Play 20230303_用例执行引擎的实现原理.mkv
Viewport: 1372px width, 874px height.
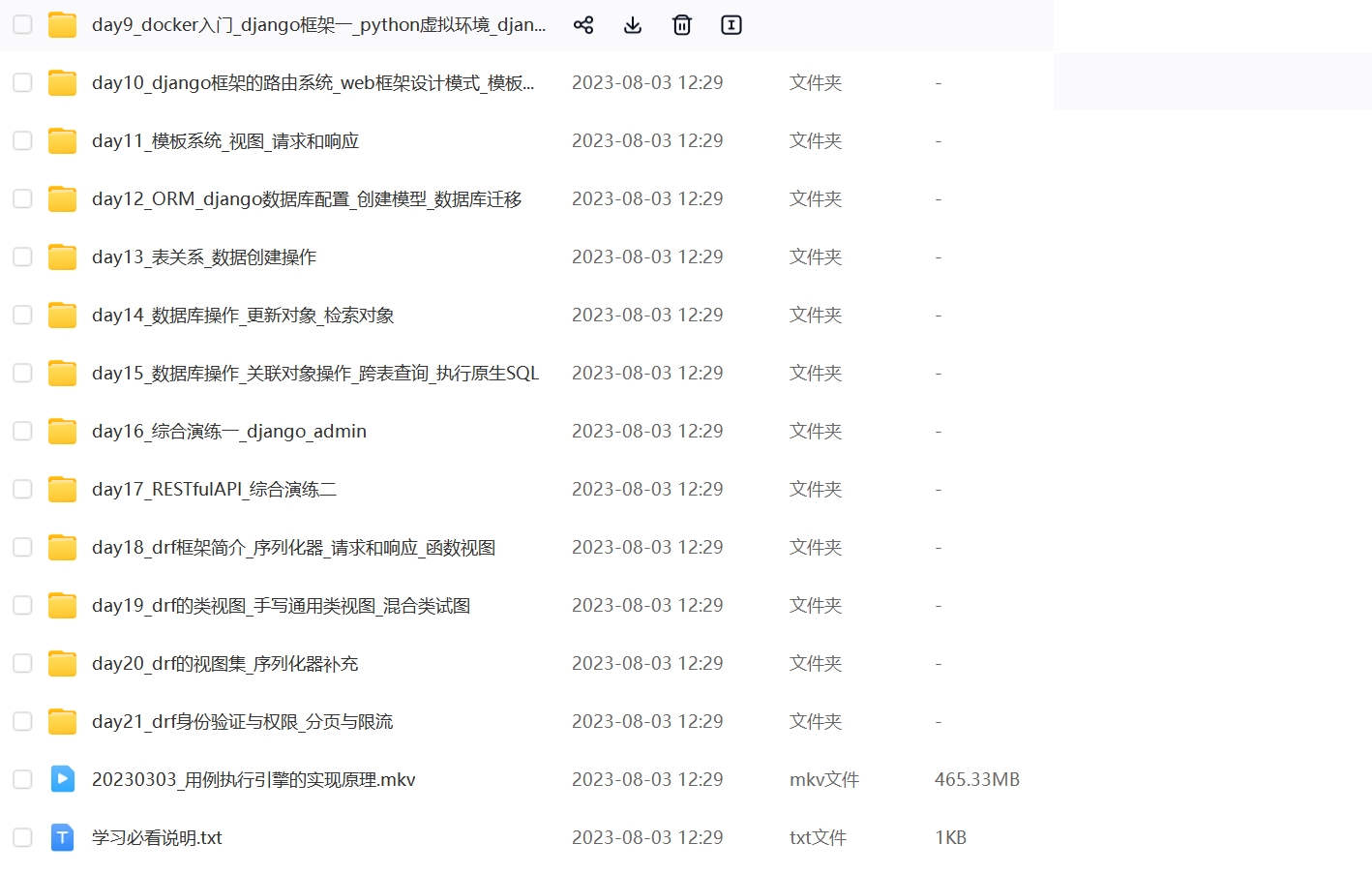click(254, 780)
